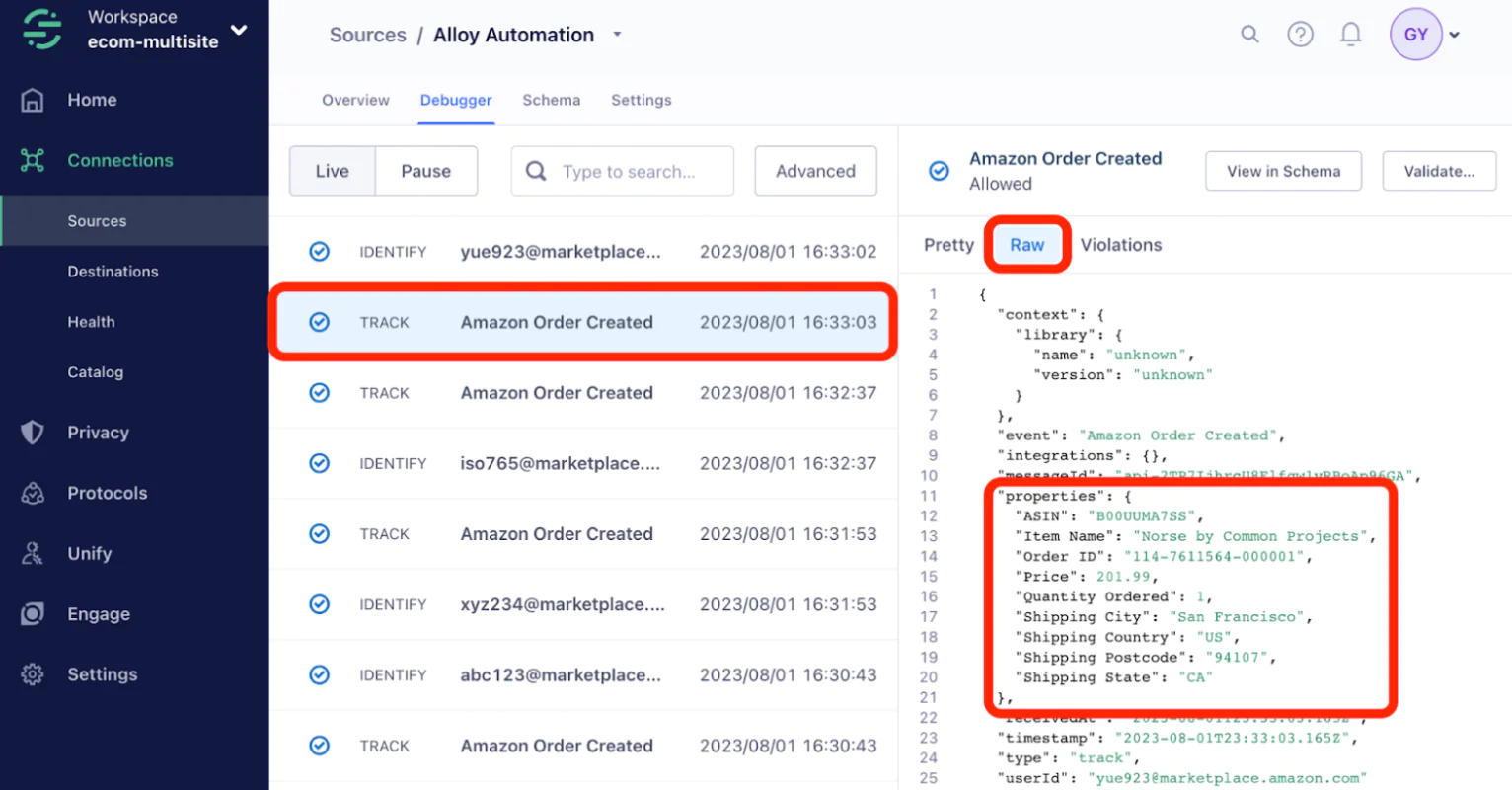Switch to the Overview tab
Screen dimensions: 1512x790
point(355,100)
